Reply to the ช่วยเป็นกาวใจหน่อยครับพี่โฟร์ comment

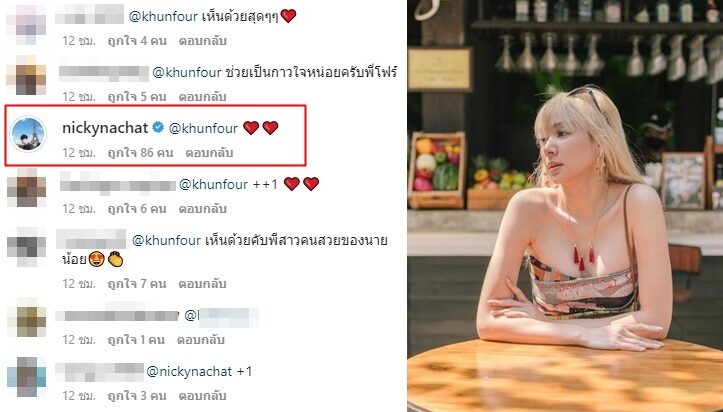203,97
